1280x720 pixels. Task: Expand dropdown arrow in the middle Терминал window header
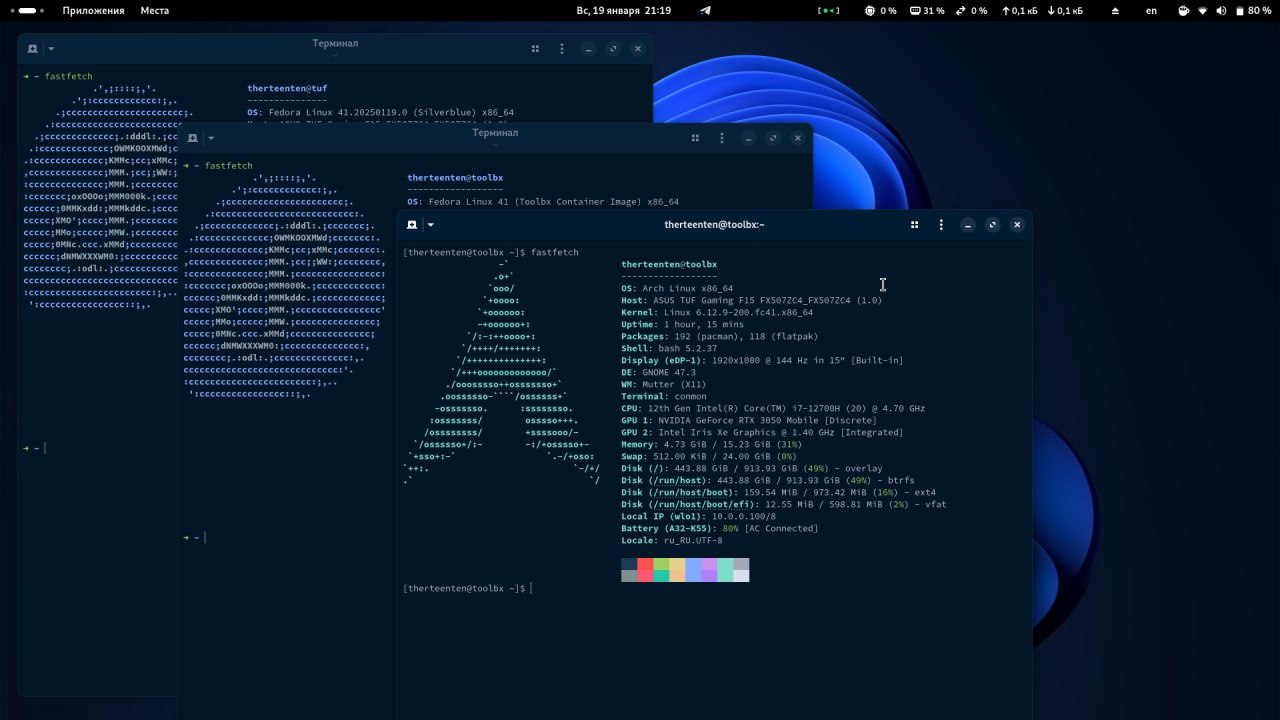[211, 138]
